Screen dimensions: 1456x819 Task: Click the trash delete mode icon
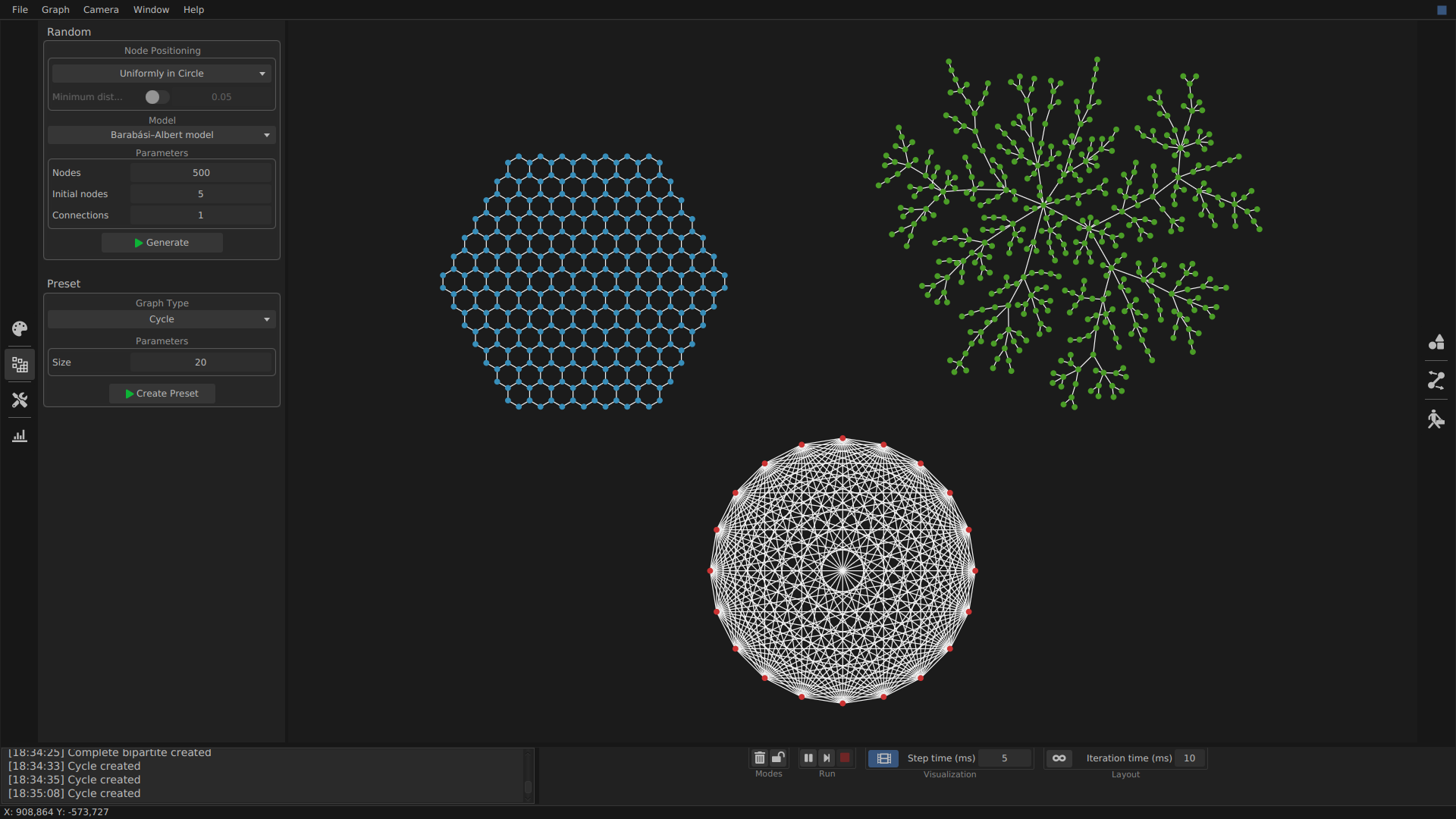coord(760,758)
